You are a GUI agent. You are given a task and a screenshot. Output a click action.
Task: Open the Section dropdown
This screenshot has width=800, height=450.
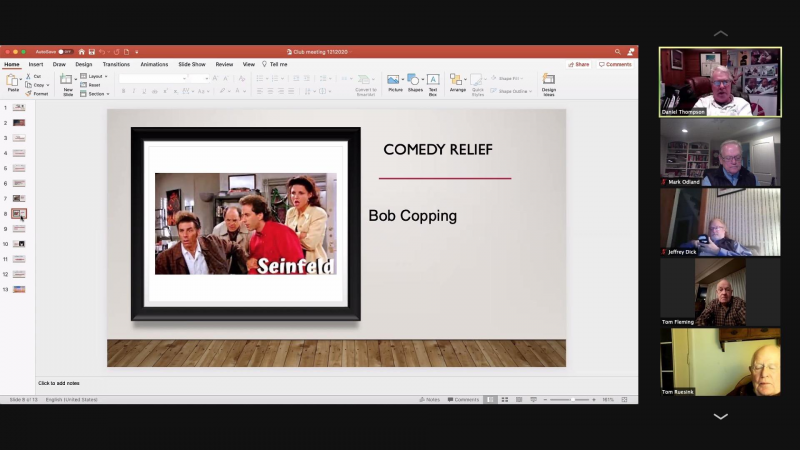pos(95,94)
